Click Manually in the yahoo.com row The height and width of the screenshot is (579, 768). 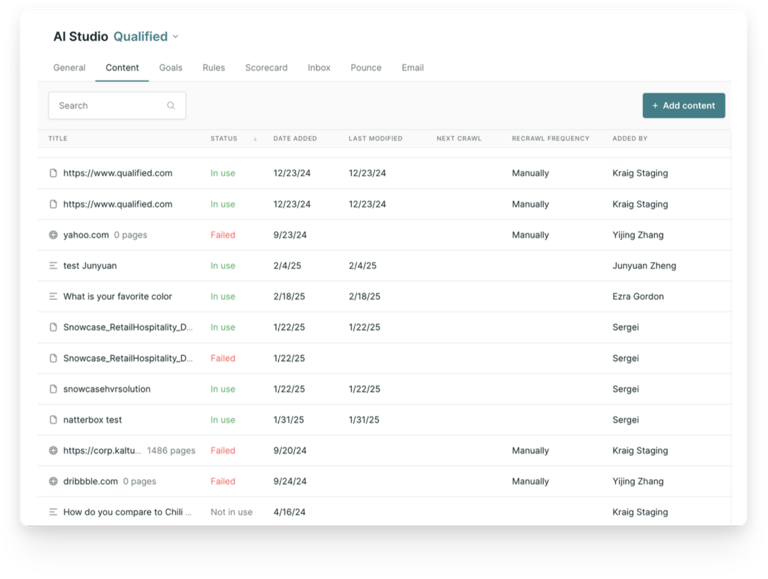point(530,235)
